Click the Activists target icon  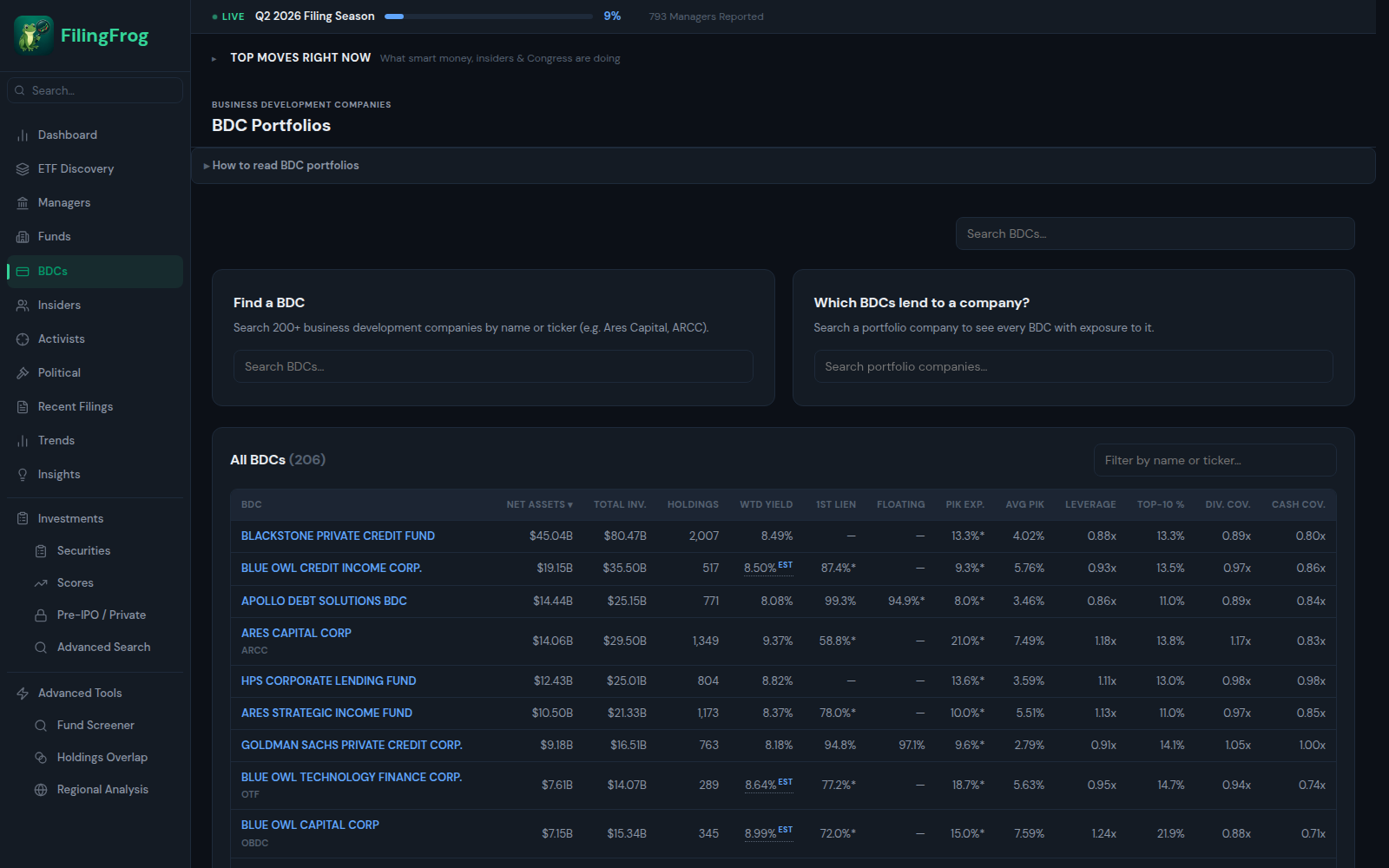[23, 339]
